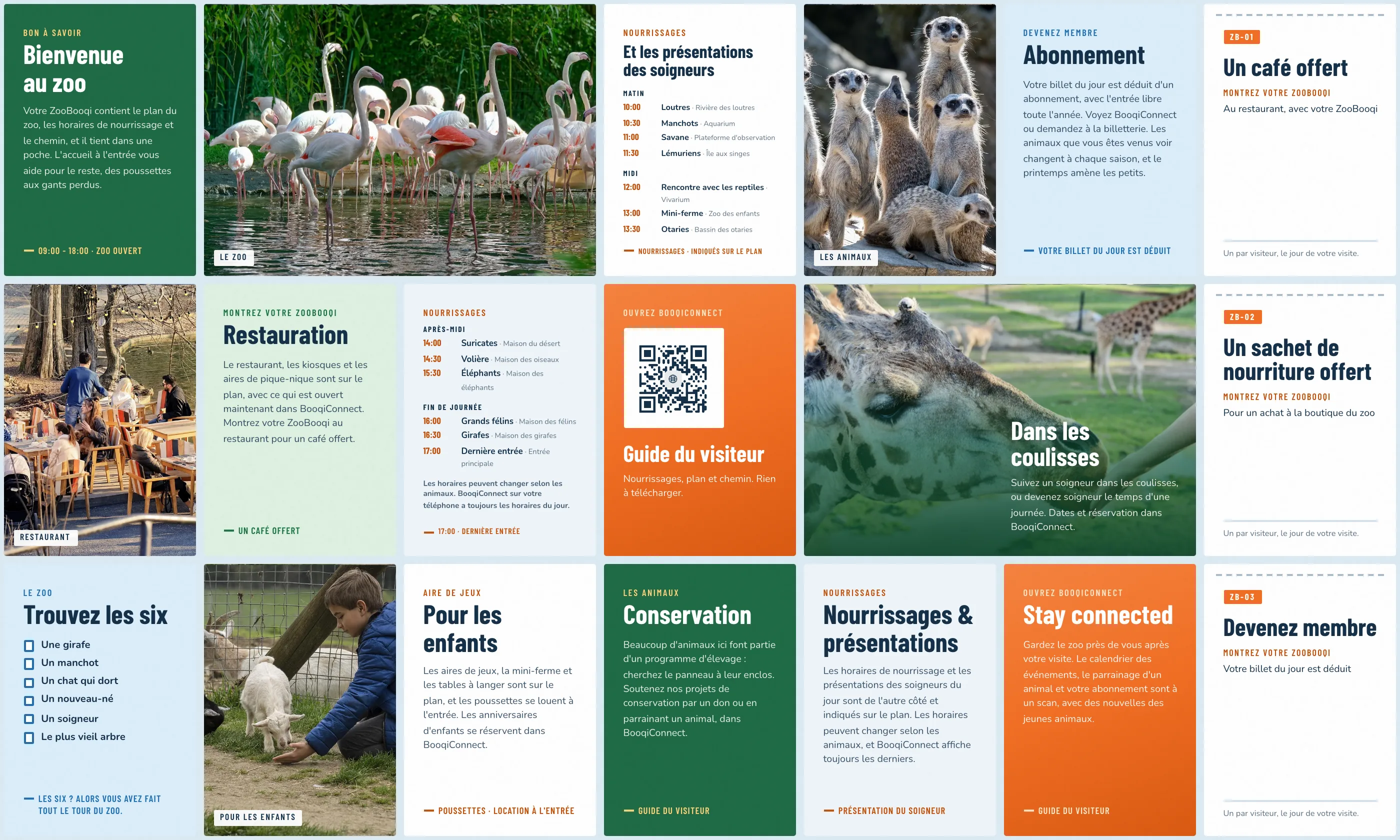Click 'GUIDE DU VISITEUR' on Stay connected card
Screen dimensions: 1400x840
point(1073,810)
